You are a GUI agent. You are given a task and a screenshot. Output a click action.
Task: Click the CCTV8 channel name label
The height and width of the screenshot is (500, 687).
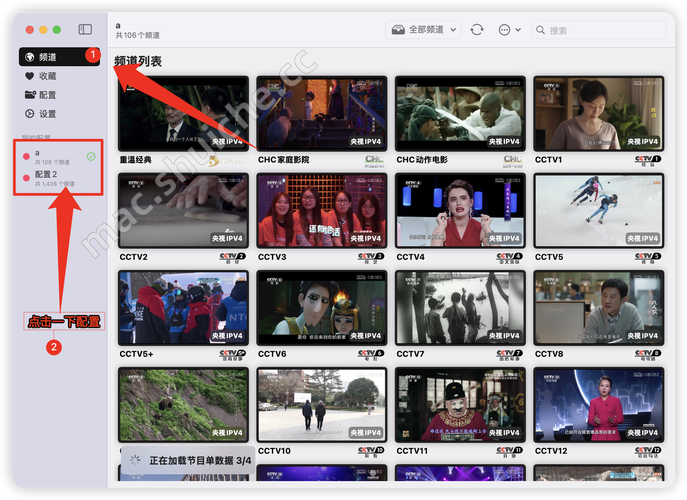pyautogui.click(x=549, y=354)
